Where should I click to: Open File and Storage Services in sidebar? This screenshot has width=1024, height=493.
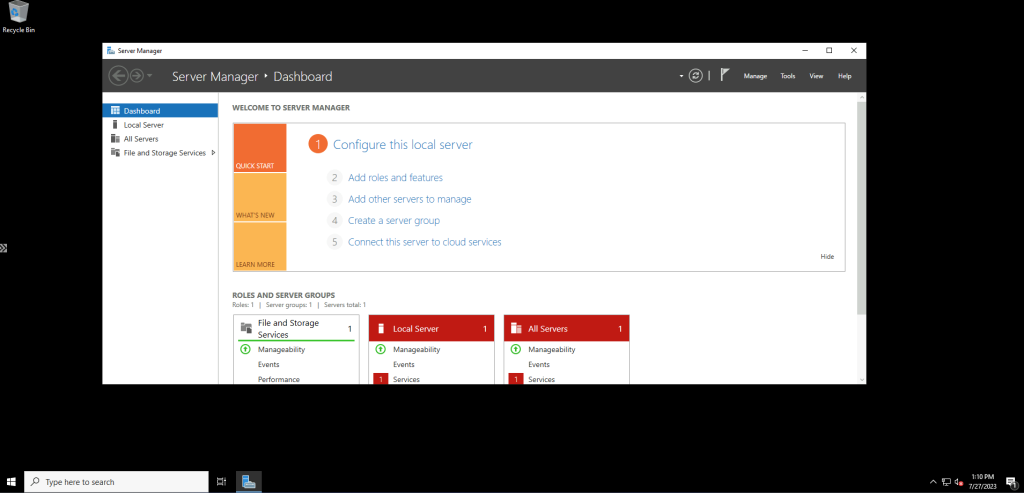click(x=160, y=153)
